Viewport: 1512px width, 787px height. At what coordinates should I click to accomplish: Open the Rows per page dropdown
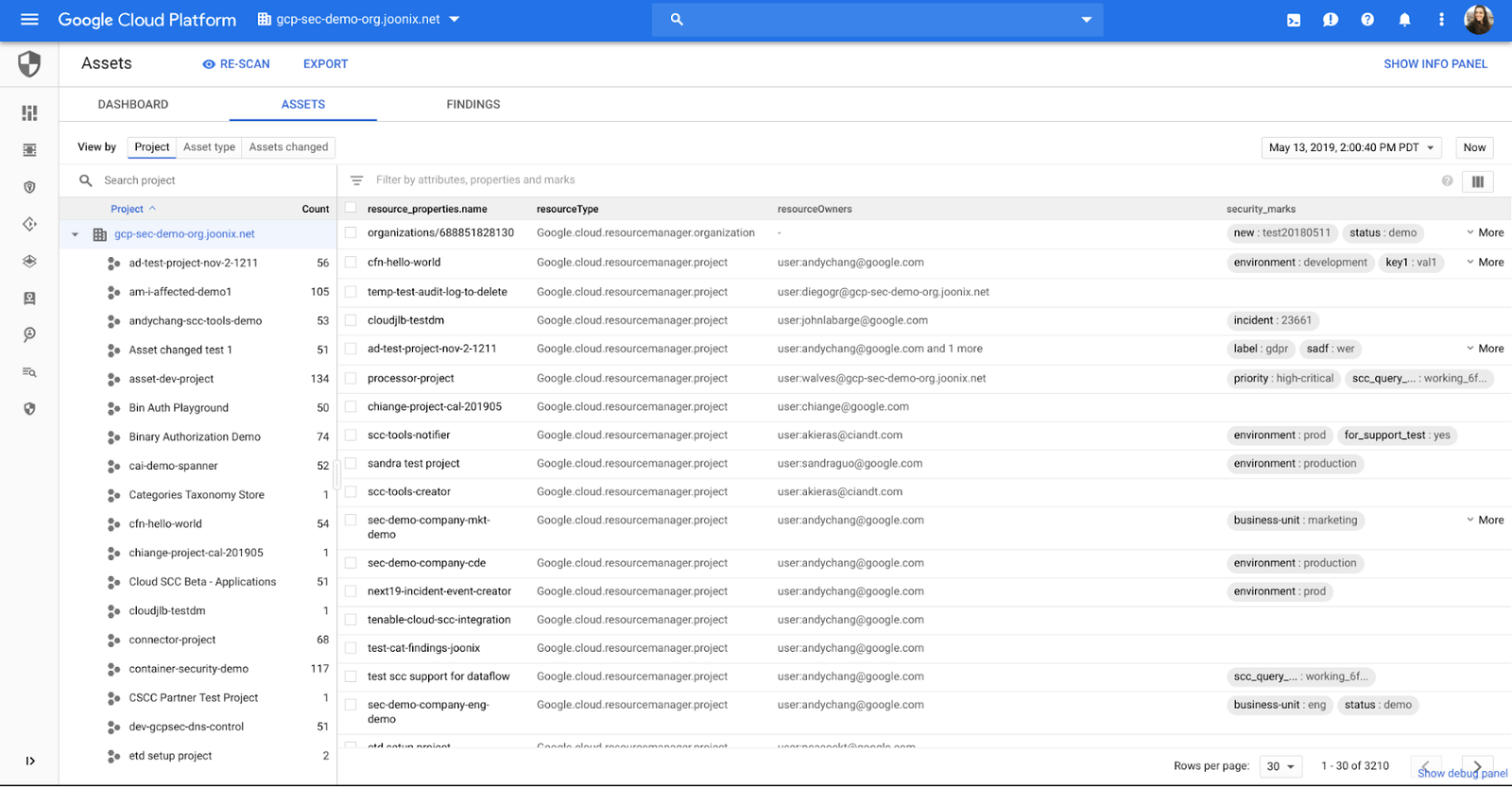point(1281,766)
